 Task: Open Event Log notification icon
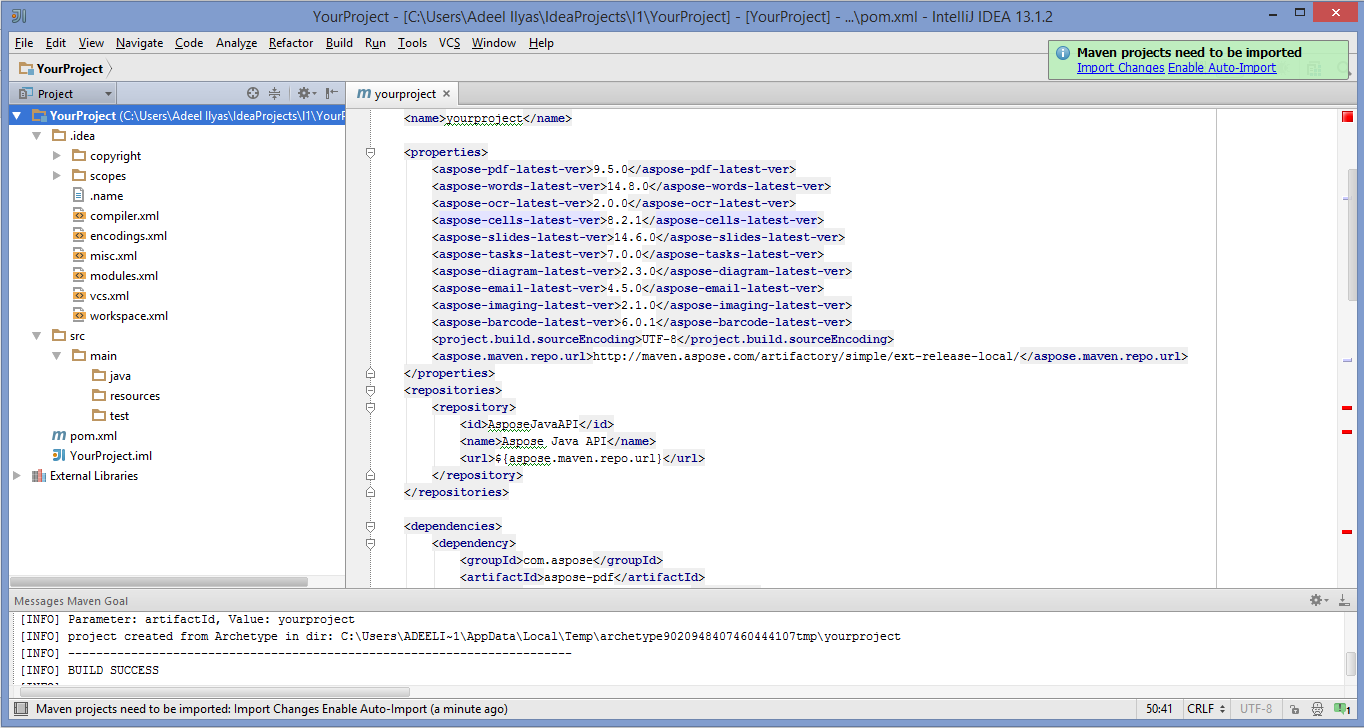point(1341,709)
